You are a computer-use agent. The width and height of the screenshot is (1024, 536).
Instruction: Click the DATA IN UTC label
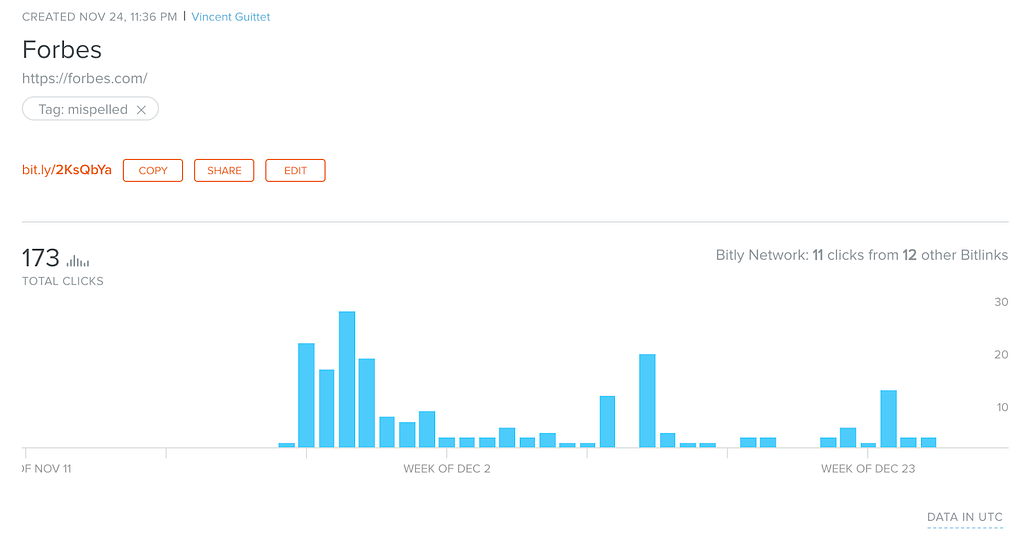pyautogui.click(x=964, y=517)
